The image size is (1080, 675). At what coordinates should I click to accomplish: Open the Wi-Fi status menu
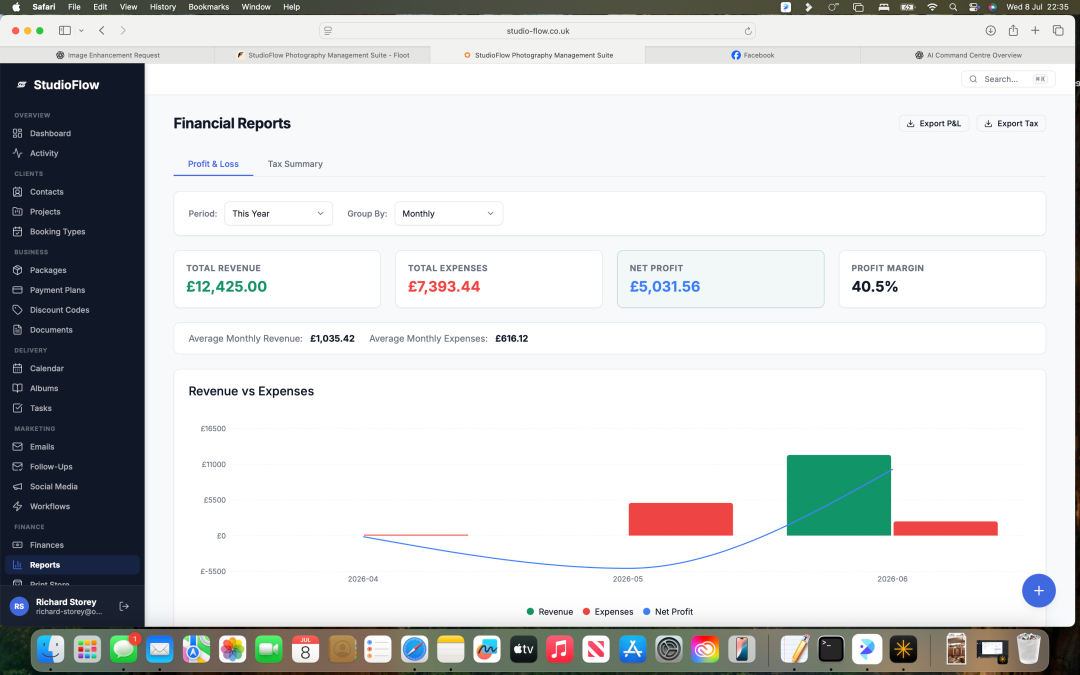point(932,7)
